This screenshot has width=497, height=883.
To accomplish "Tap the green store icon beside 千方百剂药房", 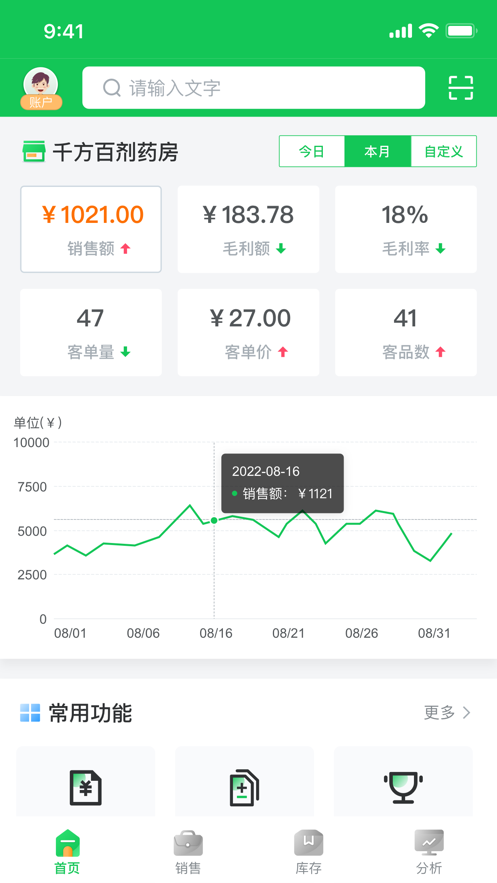I will pos(33,152).
